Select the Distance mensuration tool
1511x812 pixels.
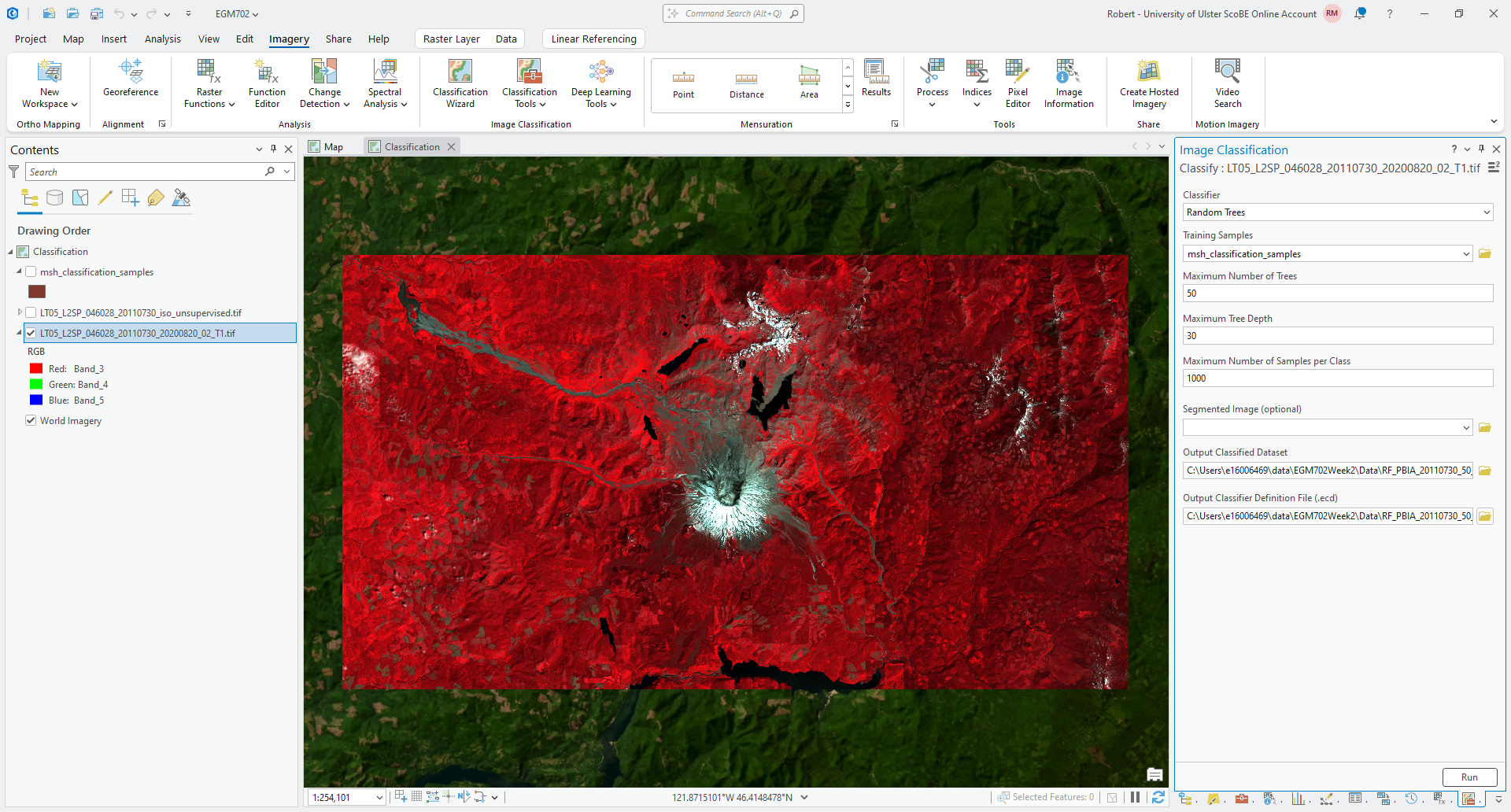click(x=746, y=83)
